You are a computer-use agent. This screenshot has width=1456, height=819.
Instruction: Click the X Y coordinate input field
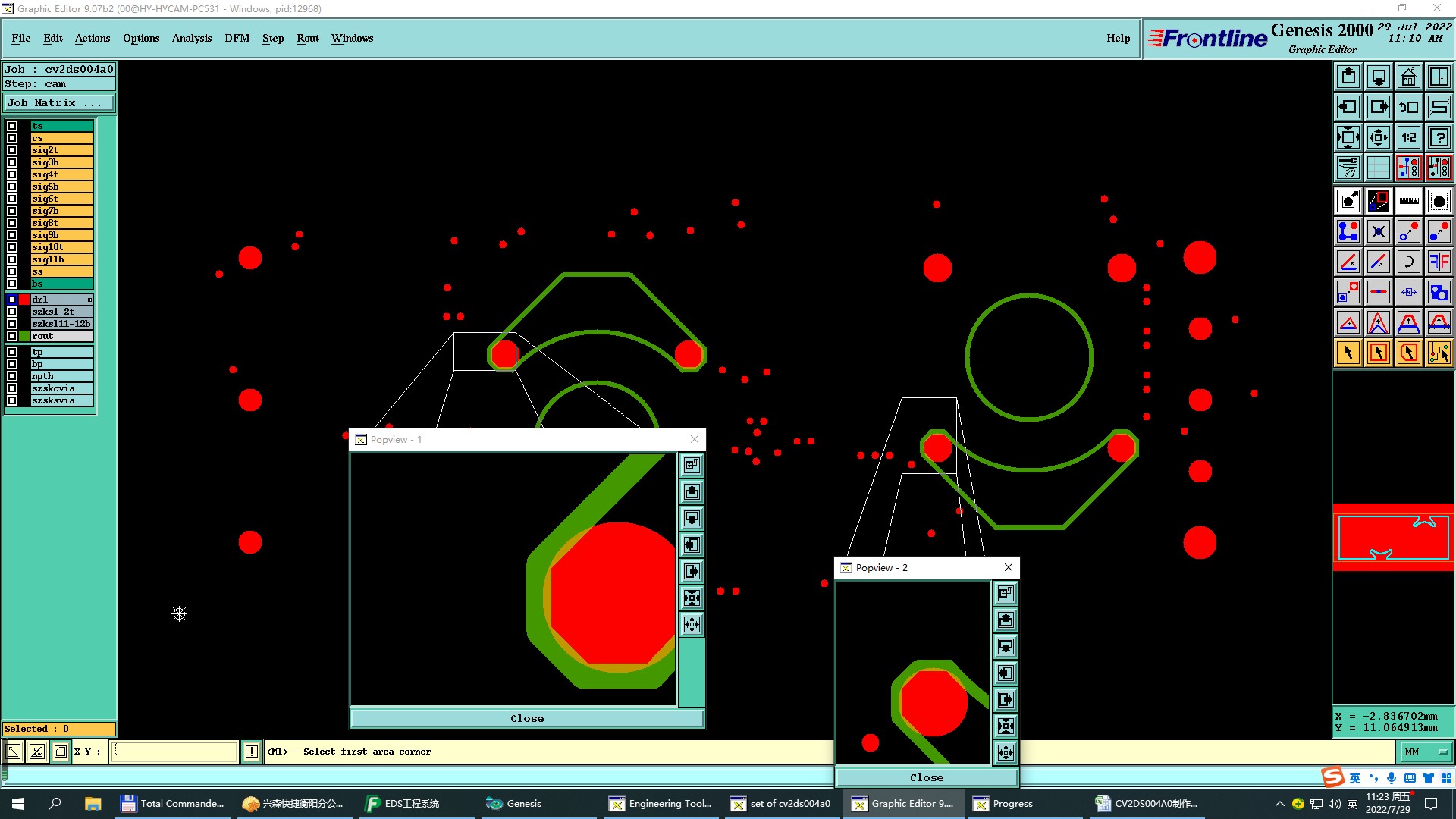174,752
